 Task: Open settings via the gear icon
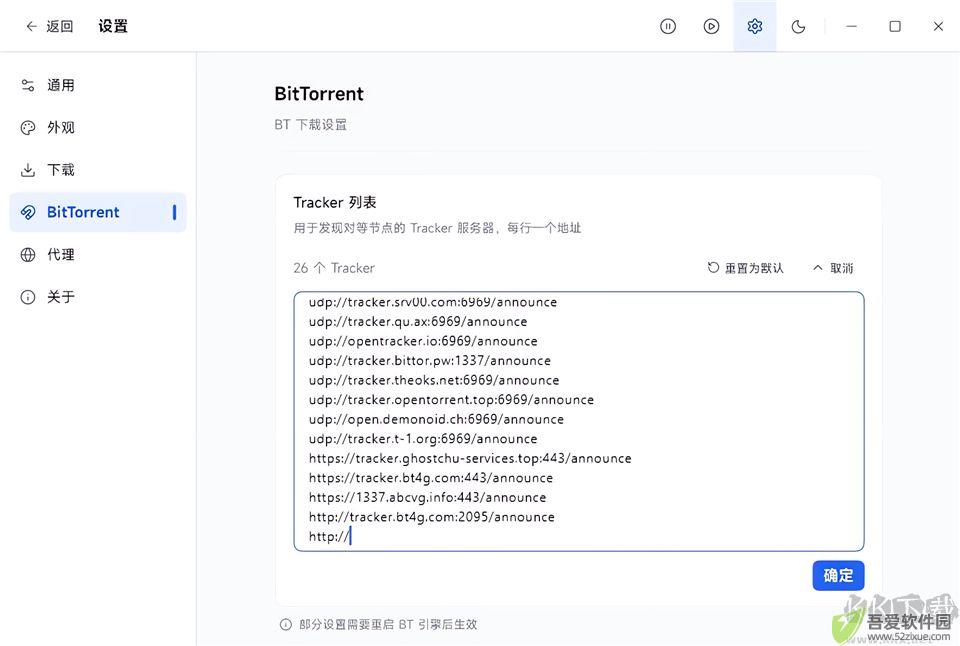click(x=755, y=26)
